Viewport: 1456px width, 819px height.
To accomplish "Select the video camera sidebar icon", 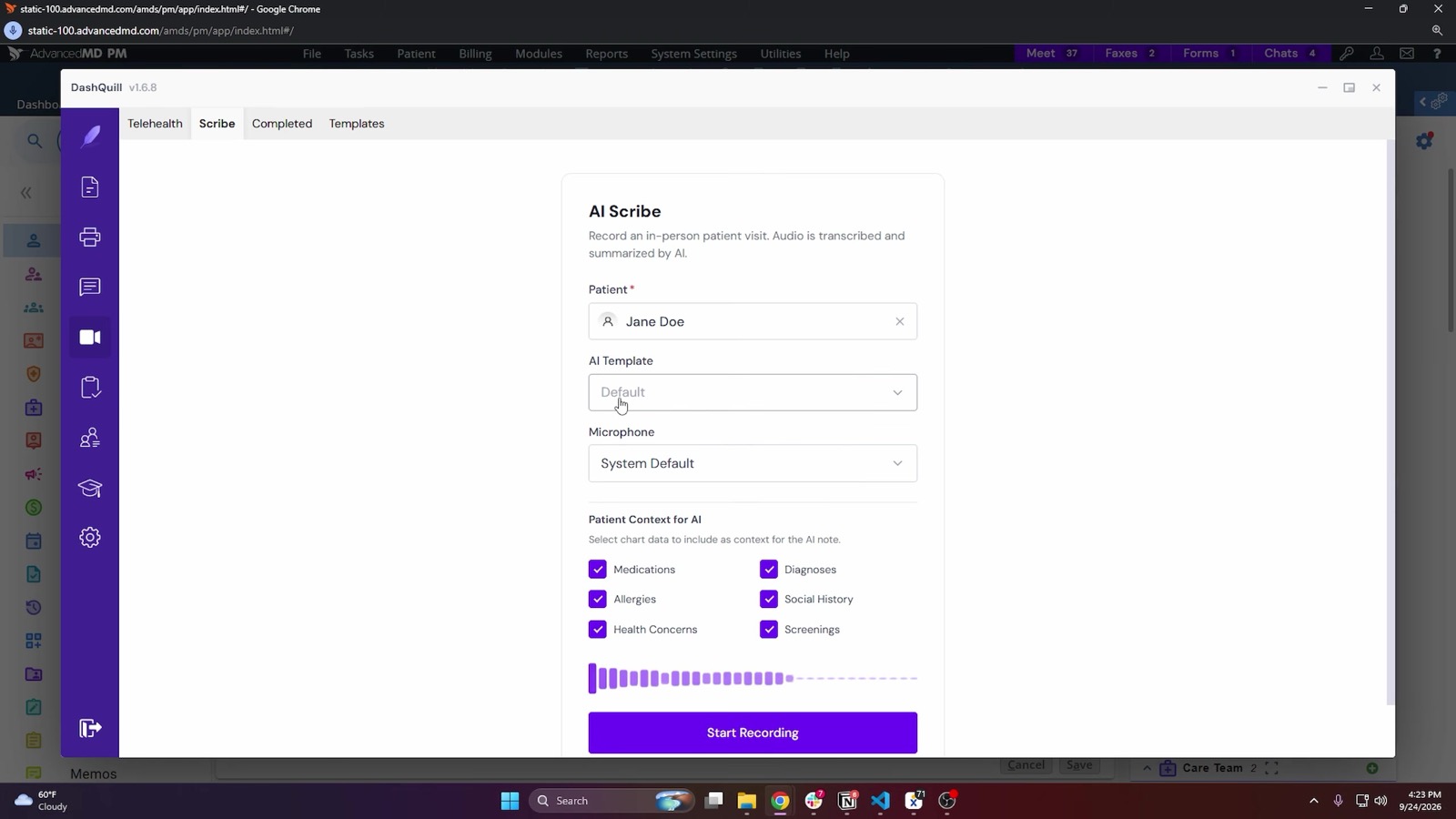I will pyautogui.click(x=90, y=338).
